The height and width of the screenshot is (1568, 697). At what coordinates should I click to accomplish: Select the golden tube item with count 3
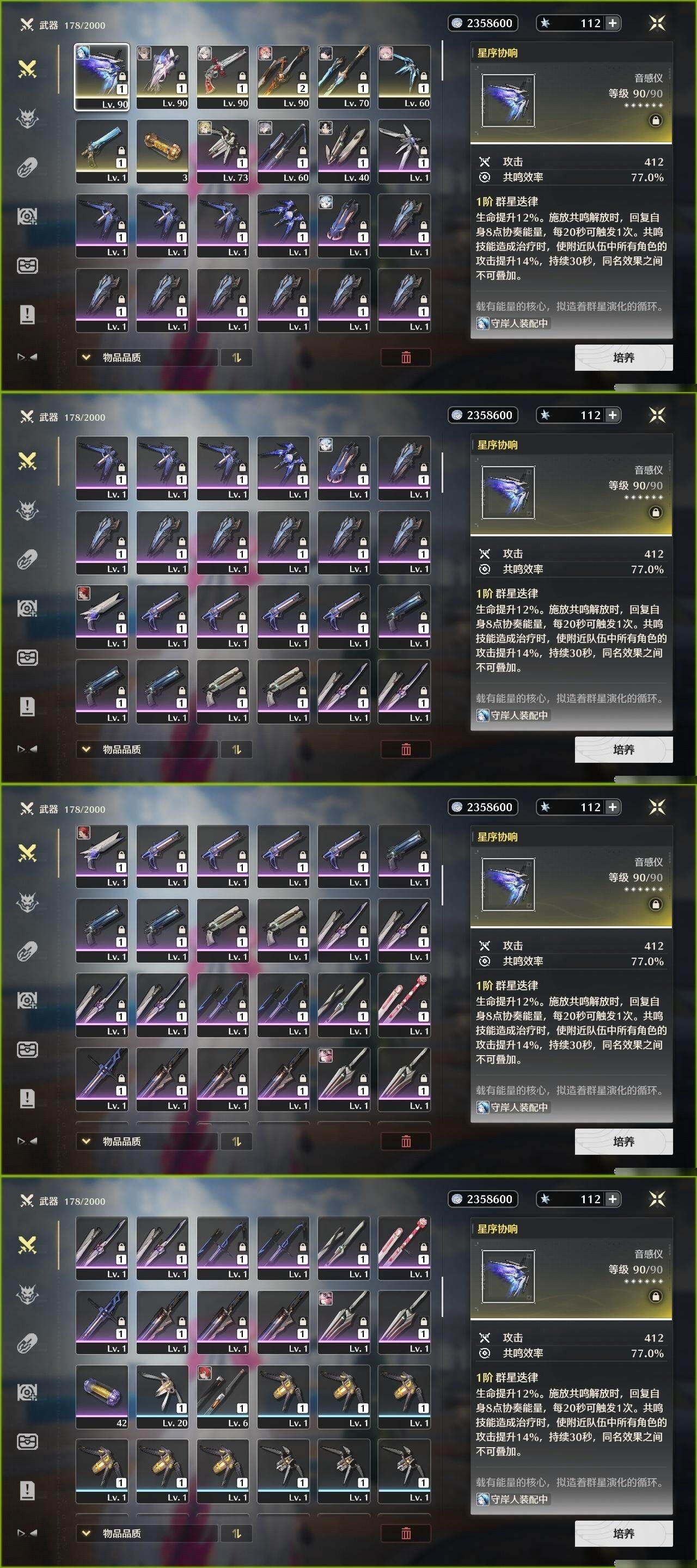pos(162,151)
